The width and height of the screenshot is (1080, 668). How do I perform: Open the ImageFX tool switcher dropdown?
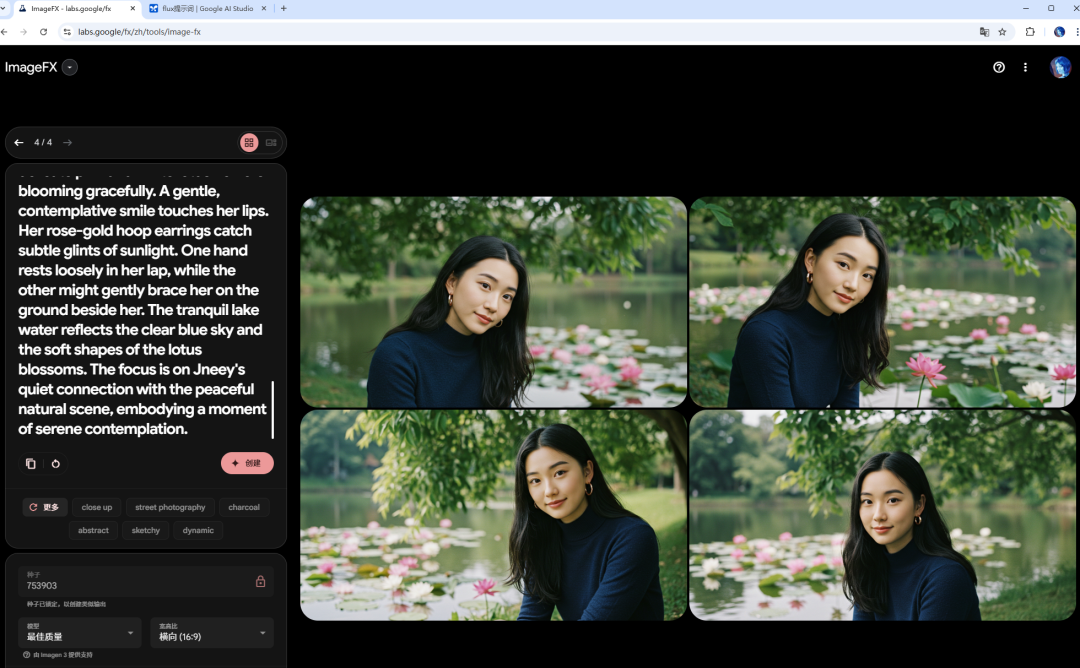tap(70, 67)
